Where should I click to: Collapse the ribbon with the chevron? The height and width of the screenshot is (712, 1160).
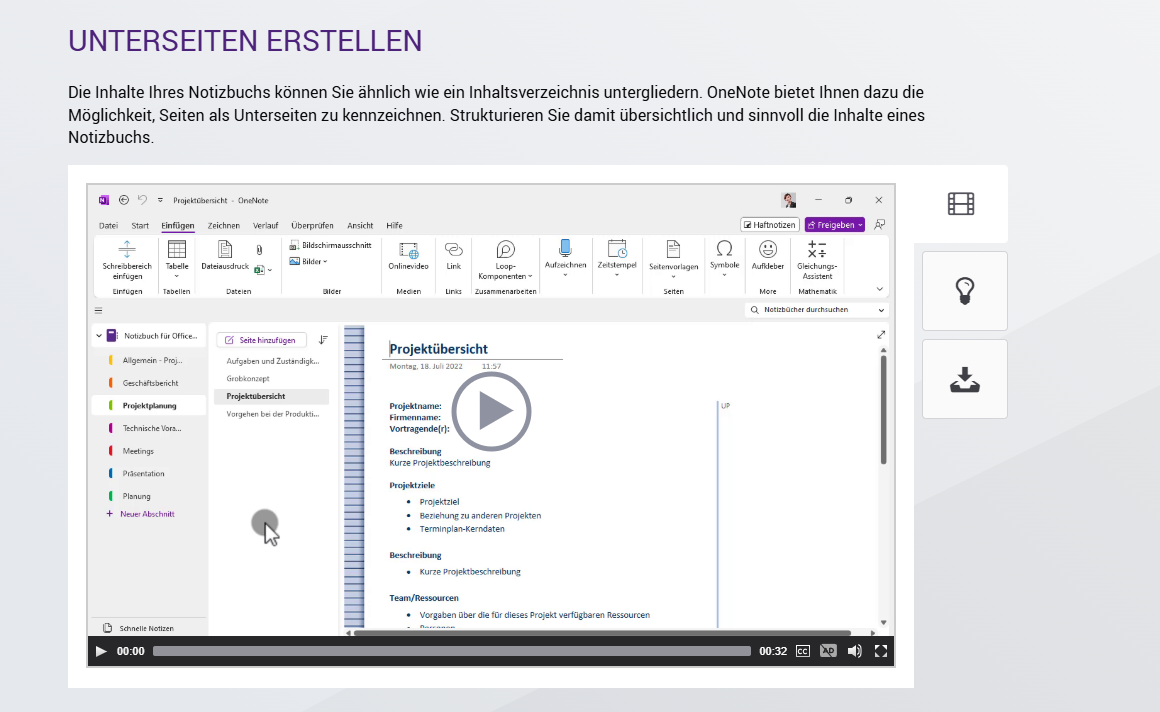tap(880, 289)
